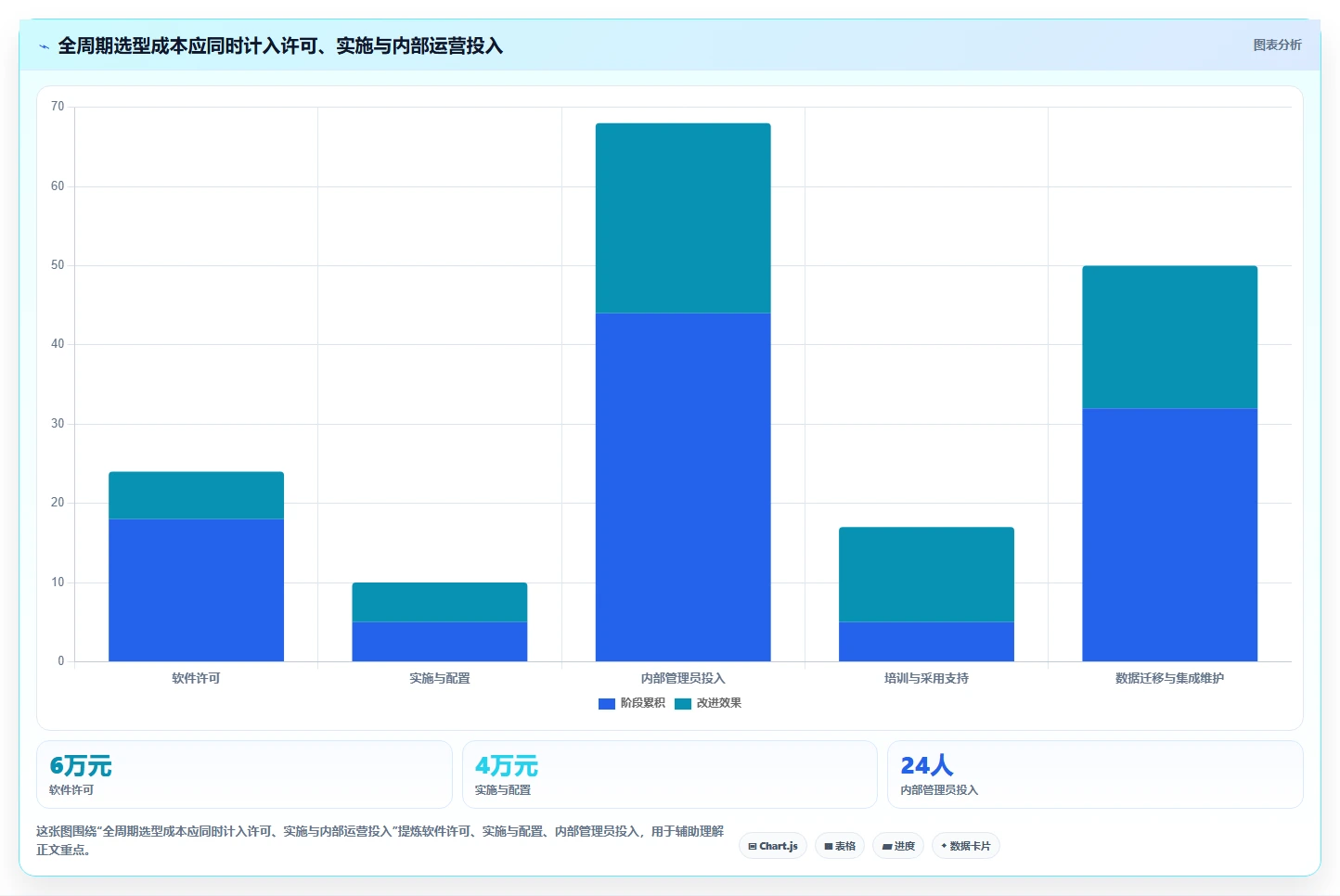Click the lightning icon beside the chart title
The image size is (1340, 896).
point(44,46)
